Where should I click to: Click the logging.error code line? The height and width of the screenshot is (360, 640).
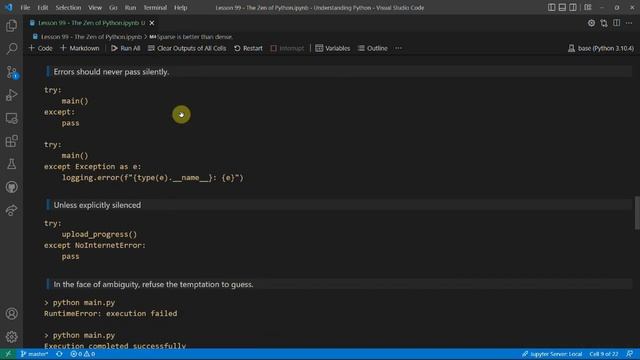click(152, 178)
